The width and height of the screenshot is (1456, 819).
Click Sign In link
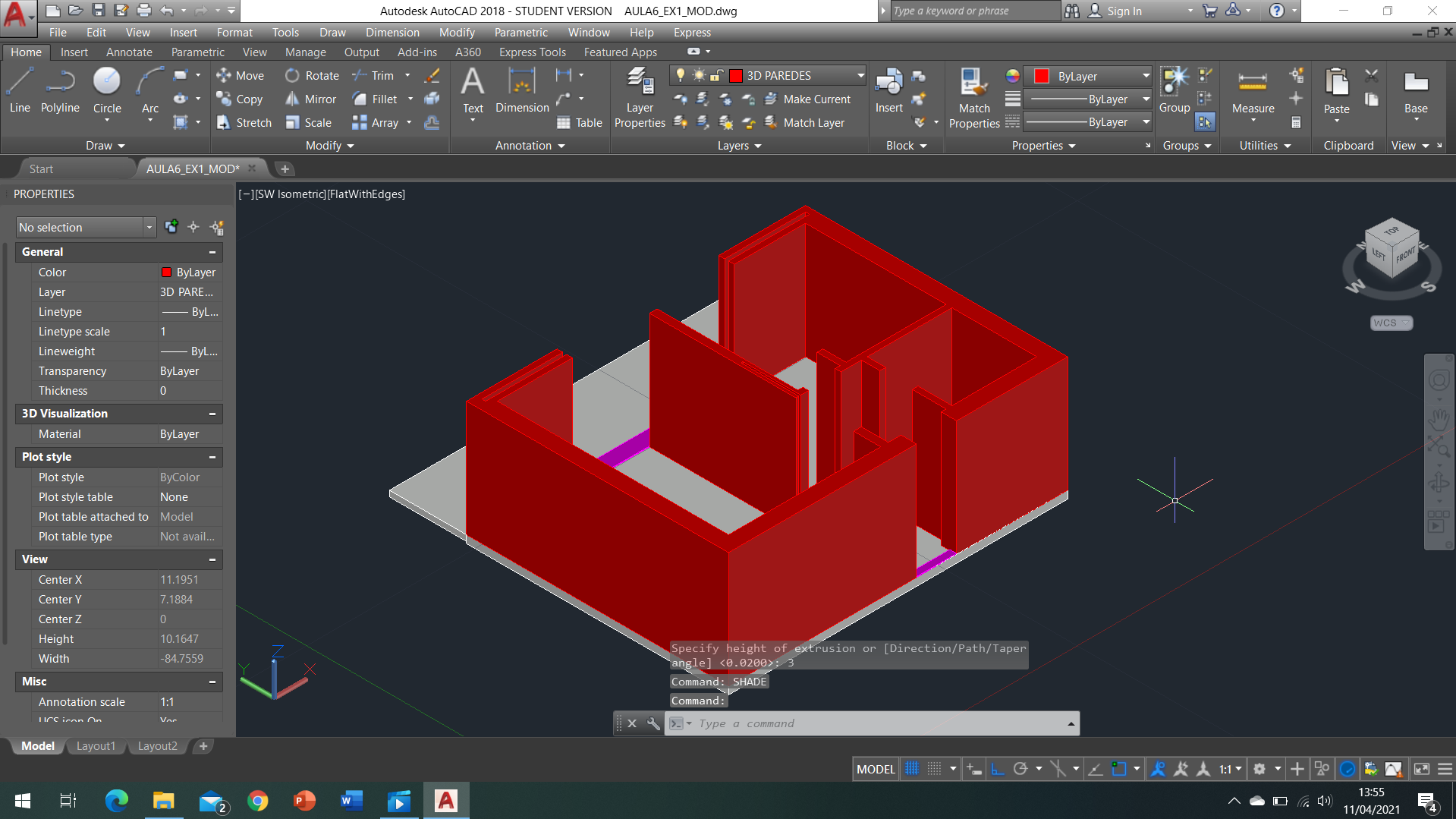pyautogui.click(x=1124, y=11)
